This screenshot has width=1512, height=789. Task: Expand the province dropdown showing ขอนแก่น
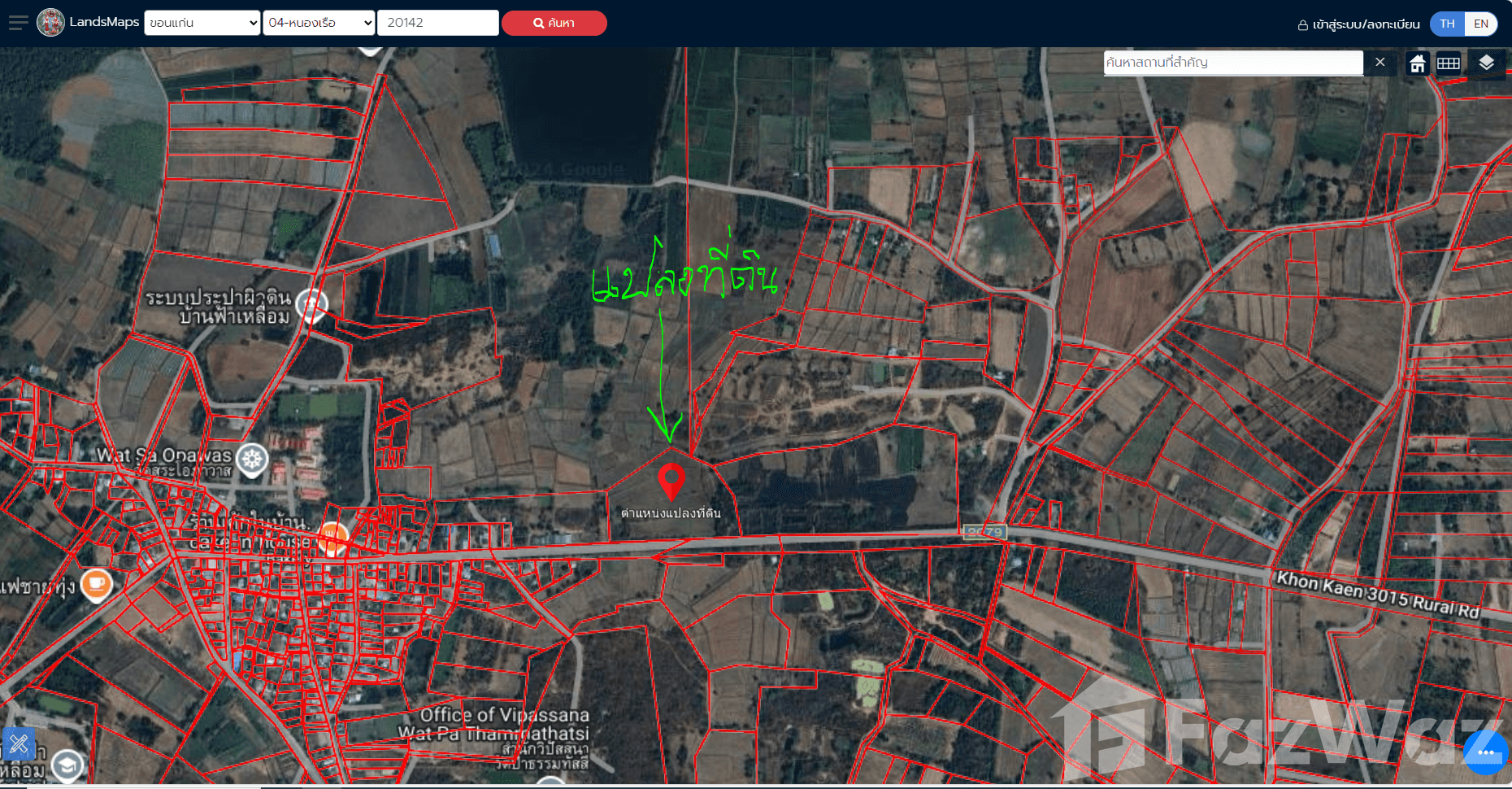point(202,23)
